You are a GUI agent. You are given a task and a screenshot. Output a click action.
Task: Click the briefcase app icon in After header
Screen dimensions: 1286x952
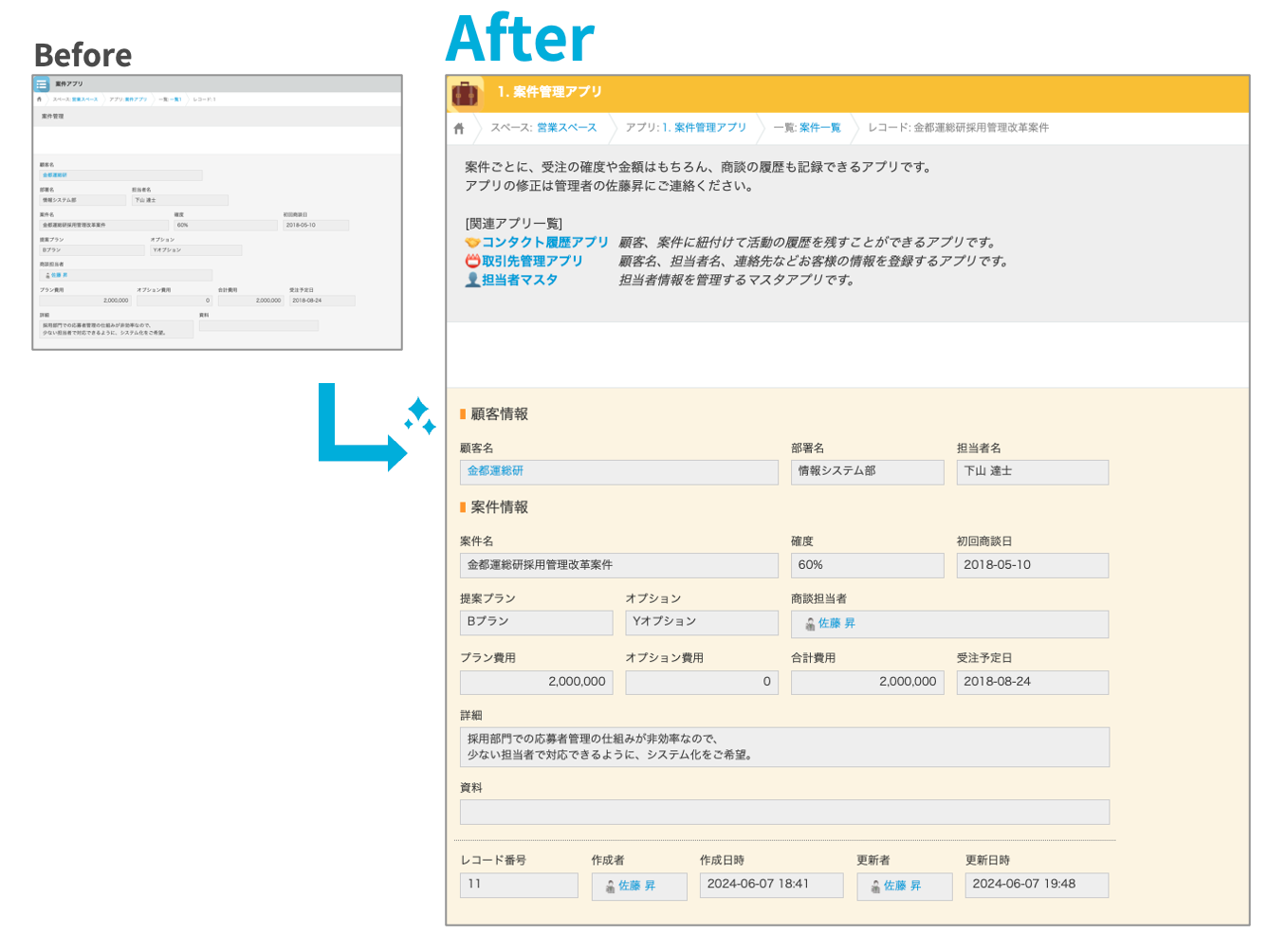coord(465,93)
